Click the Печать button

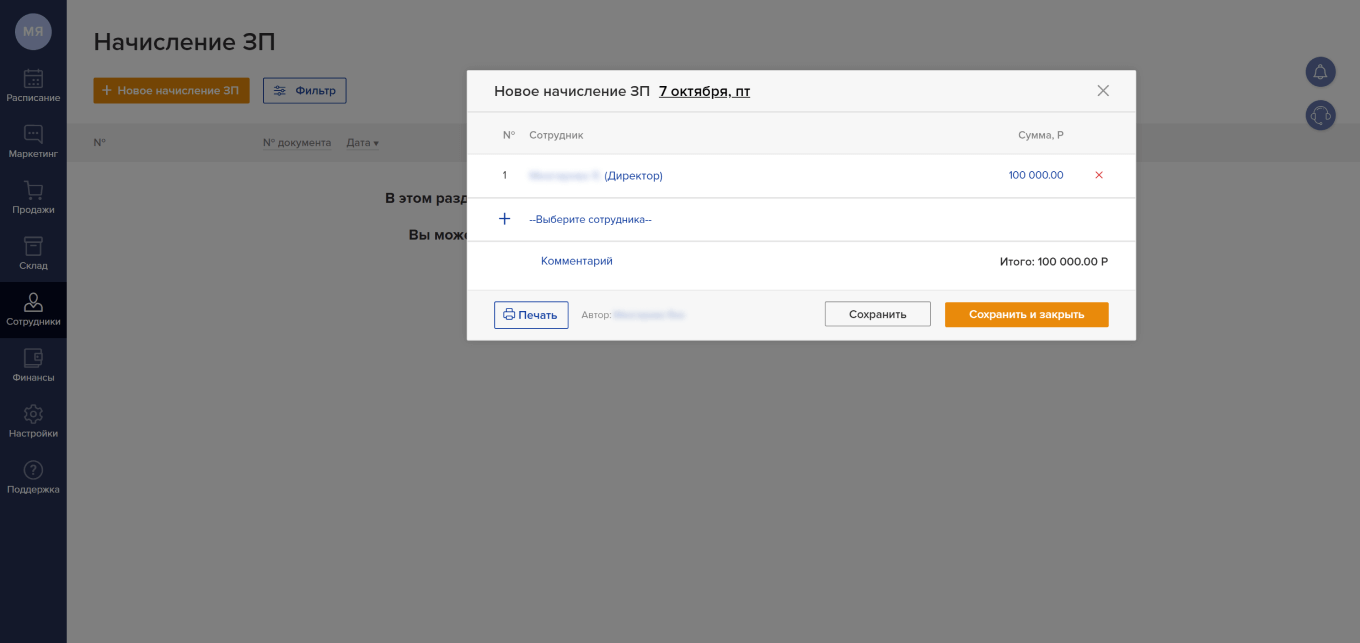pos(531,314)
